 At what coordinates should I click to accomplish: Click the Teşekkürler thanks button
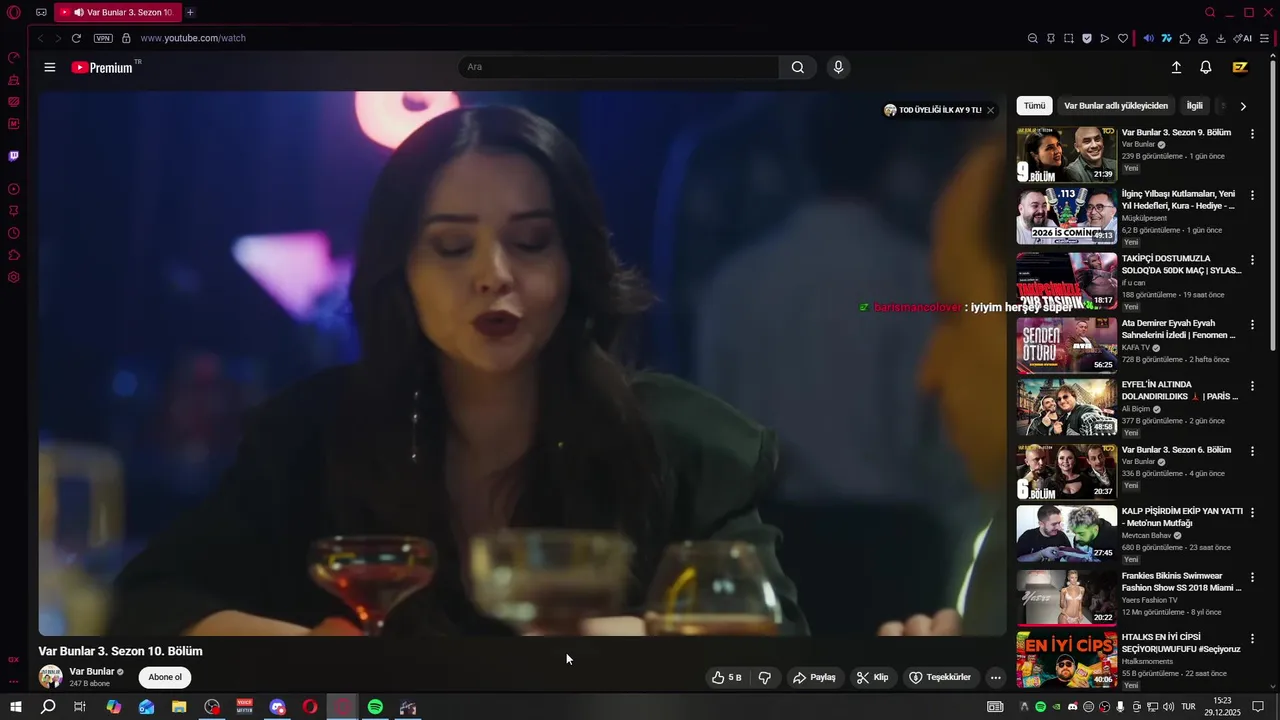939,677
